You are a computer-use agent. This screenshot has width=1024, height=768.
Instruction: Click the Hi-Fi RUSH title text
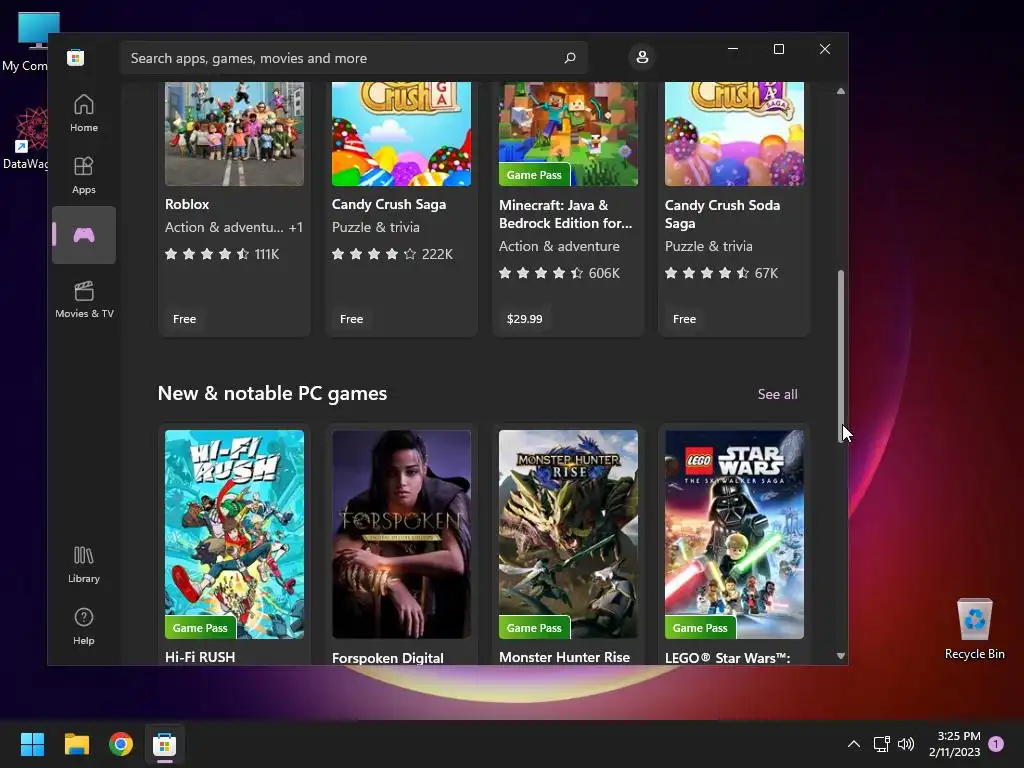[x=200, y=657]
